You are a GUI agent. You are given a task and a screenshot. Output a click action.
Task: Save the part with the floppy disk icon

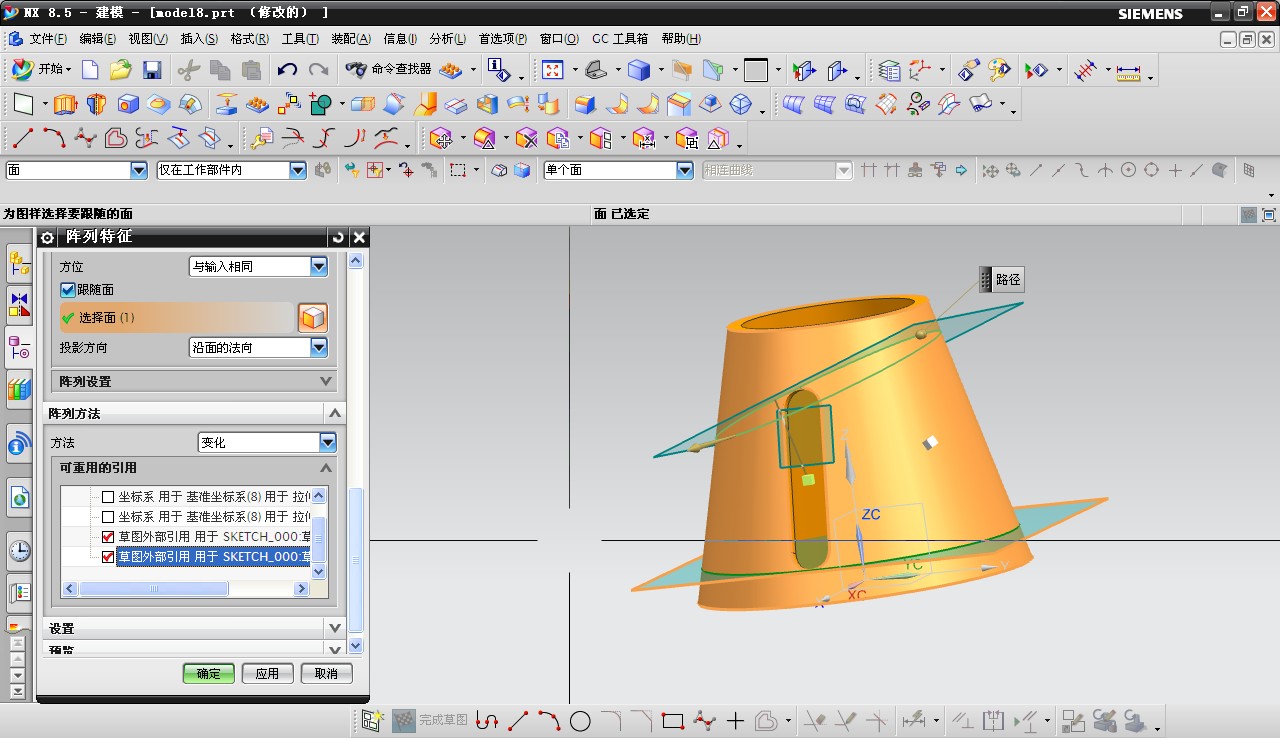[x=152, y=70]
